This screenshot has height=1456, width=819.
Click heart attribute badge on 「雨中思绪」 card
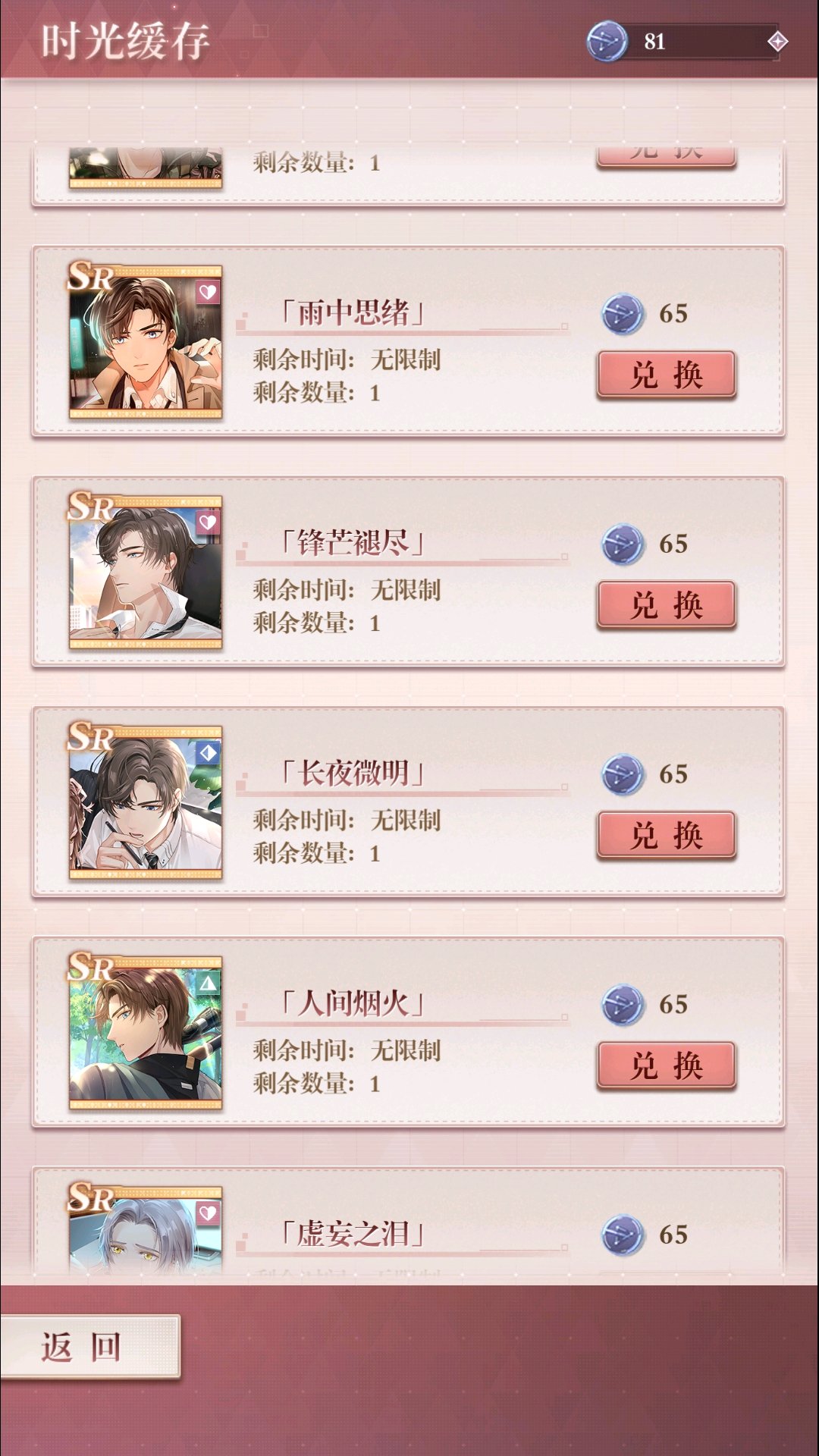point(208,293)
